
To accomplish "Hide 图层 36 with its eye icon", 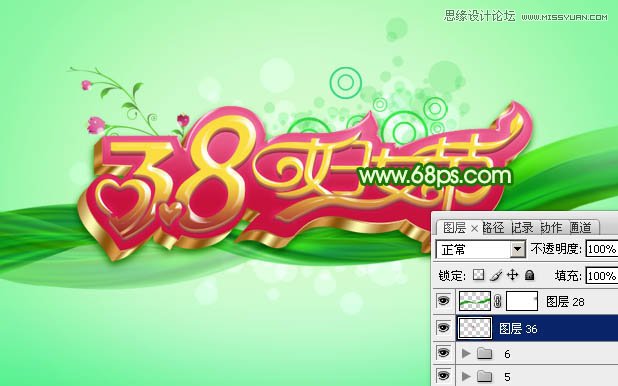I will tap(443, 328).
